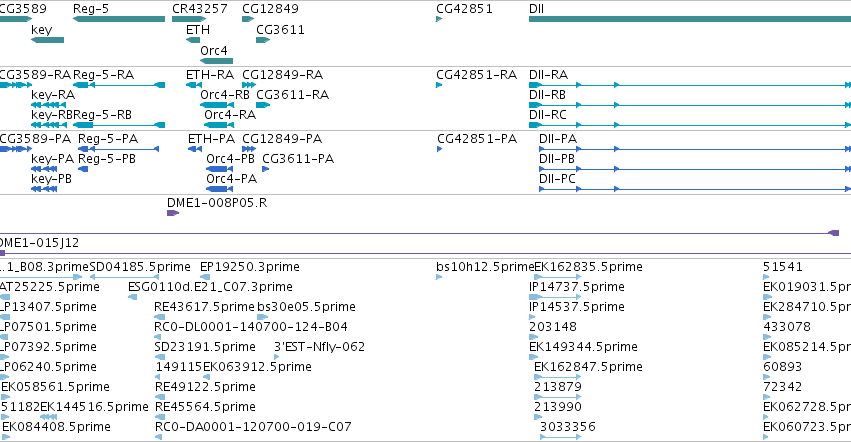Click the Dll-RB transcript line
This screenshot has width=851, height=442.
point(690,105)
